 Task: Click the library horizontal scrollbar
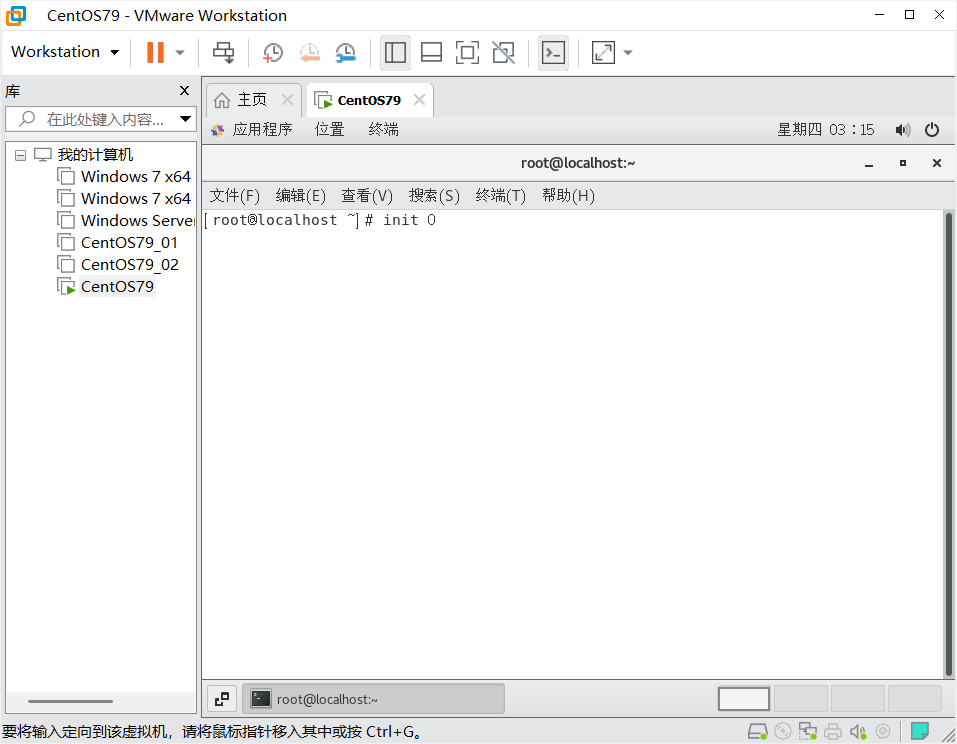click(70, 701)
